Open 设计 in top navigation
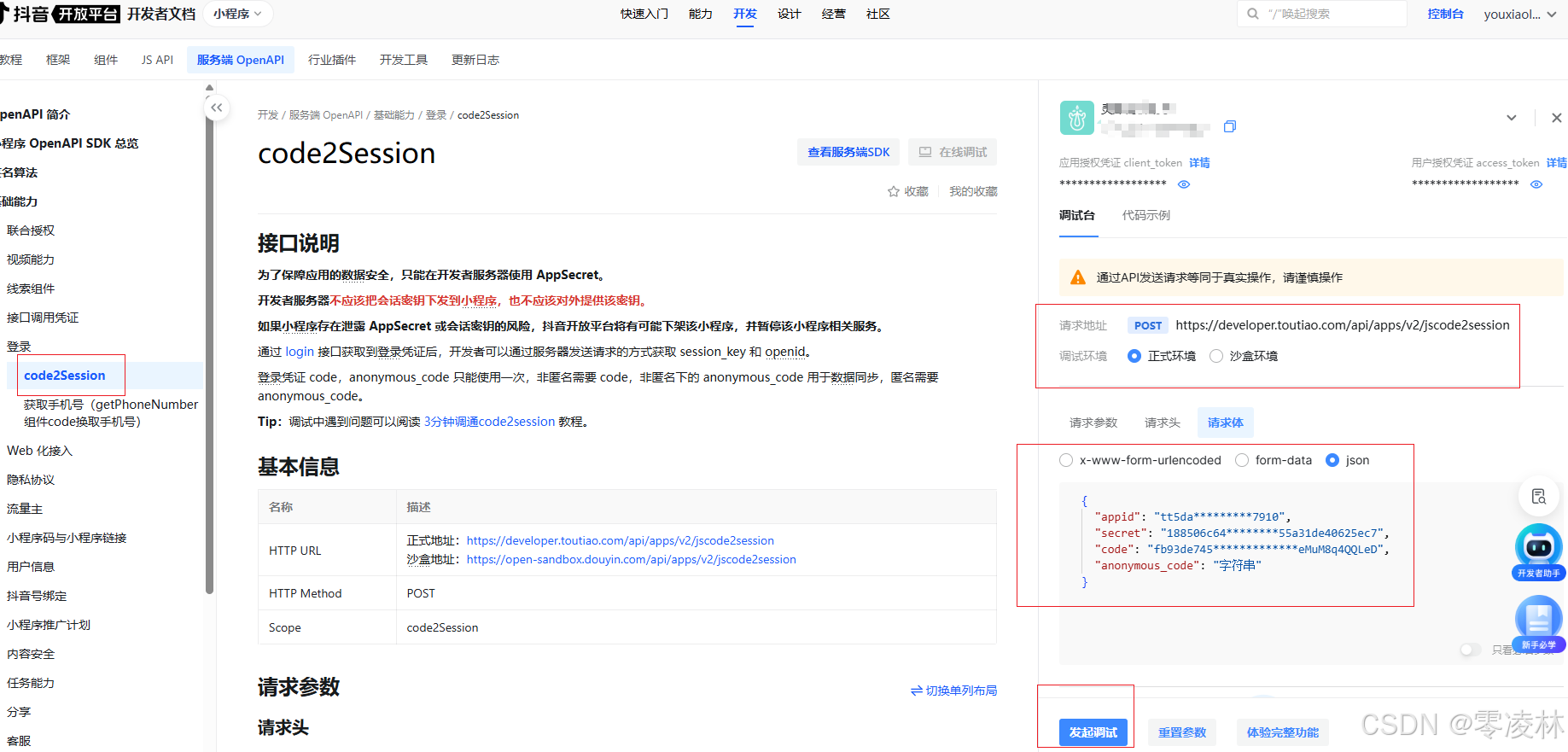The image size is (1568, 752). [x=790, y=14]
